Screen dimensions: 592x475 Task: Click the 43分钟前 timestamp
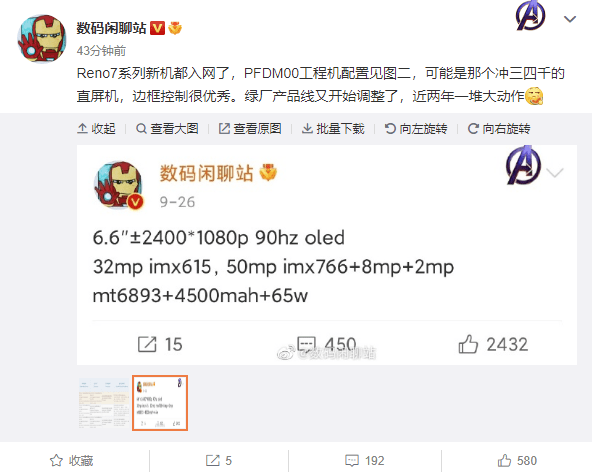[x=101, y=51]
